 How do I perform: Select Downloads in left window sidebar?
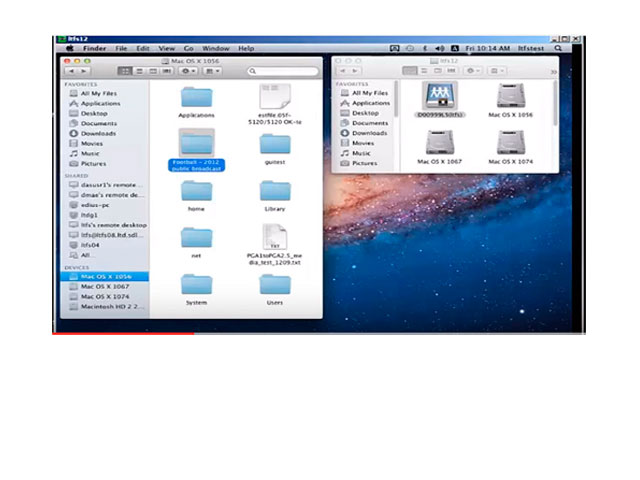98,133
